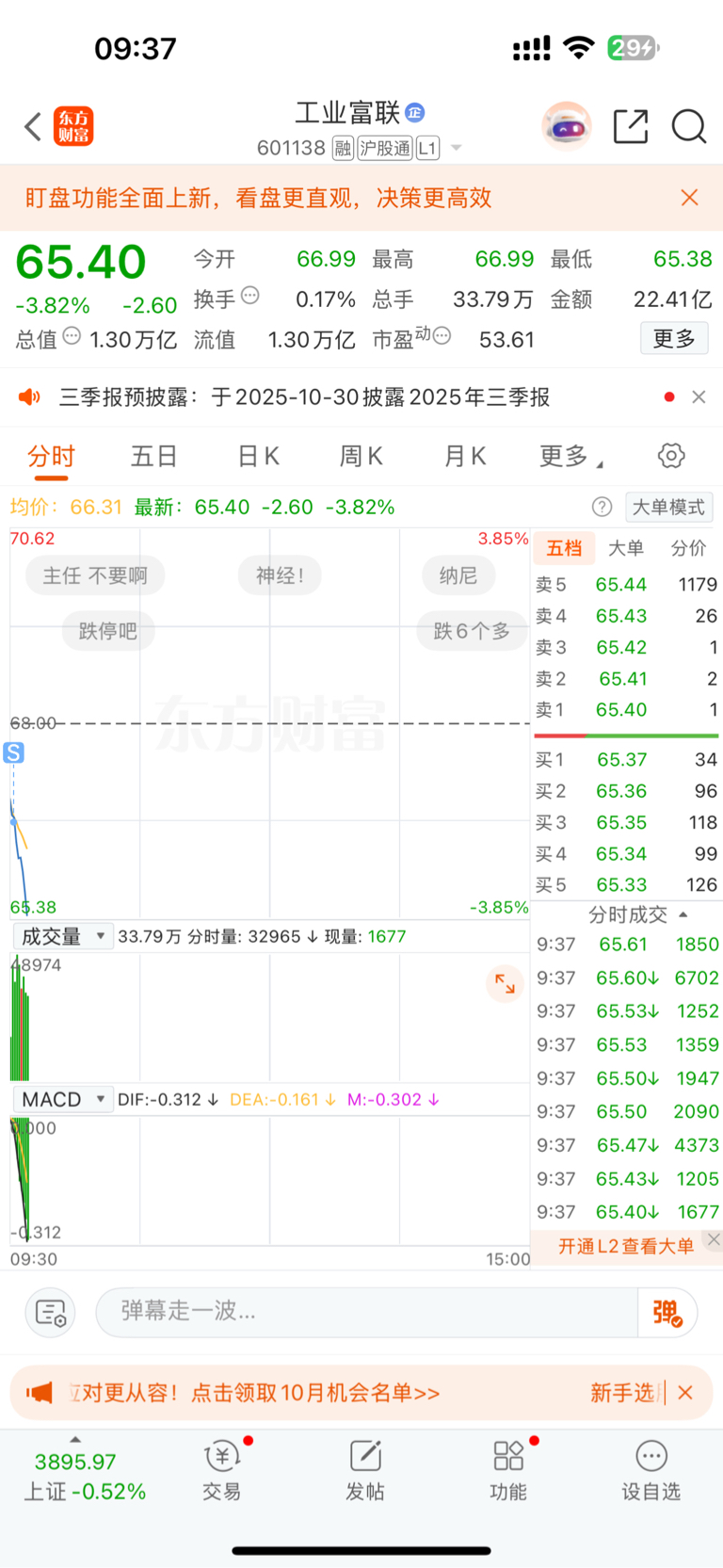This screenshot has width=723, height=1568.
Task: Tap the 换手 info bubble icon
Action: [250, 296]
